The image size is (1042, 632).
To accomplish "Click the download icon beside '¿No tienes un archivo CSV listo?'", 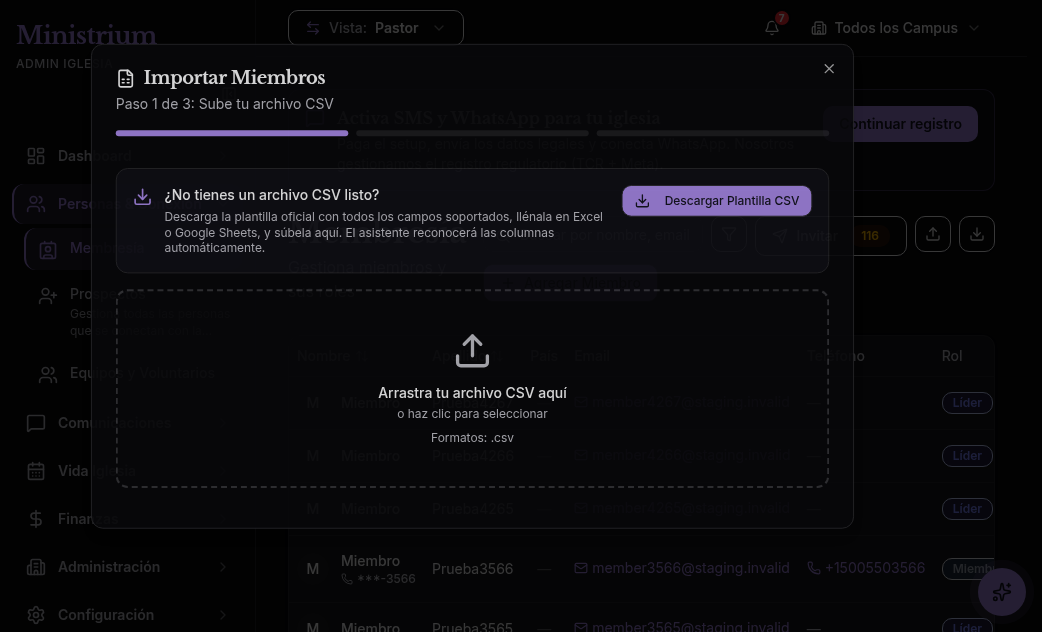I will pyautogui.click(x=142, y=197).
